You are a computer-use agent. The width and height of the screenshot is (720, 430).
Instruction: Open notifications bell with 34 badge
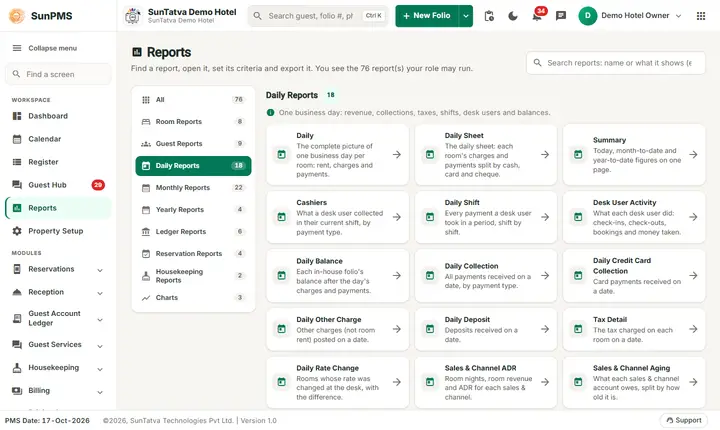point(537,16)
